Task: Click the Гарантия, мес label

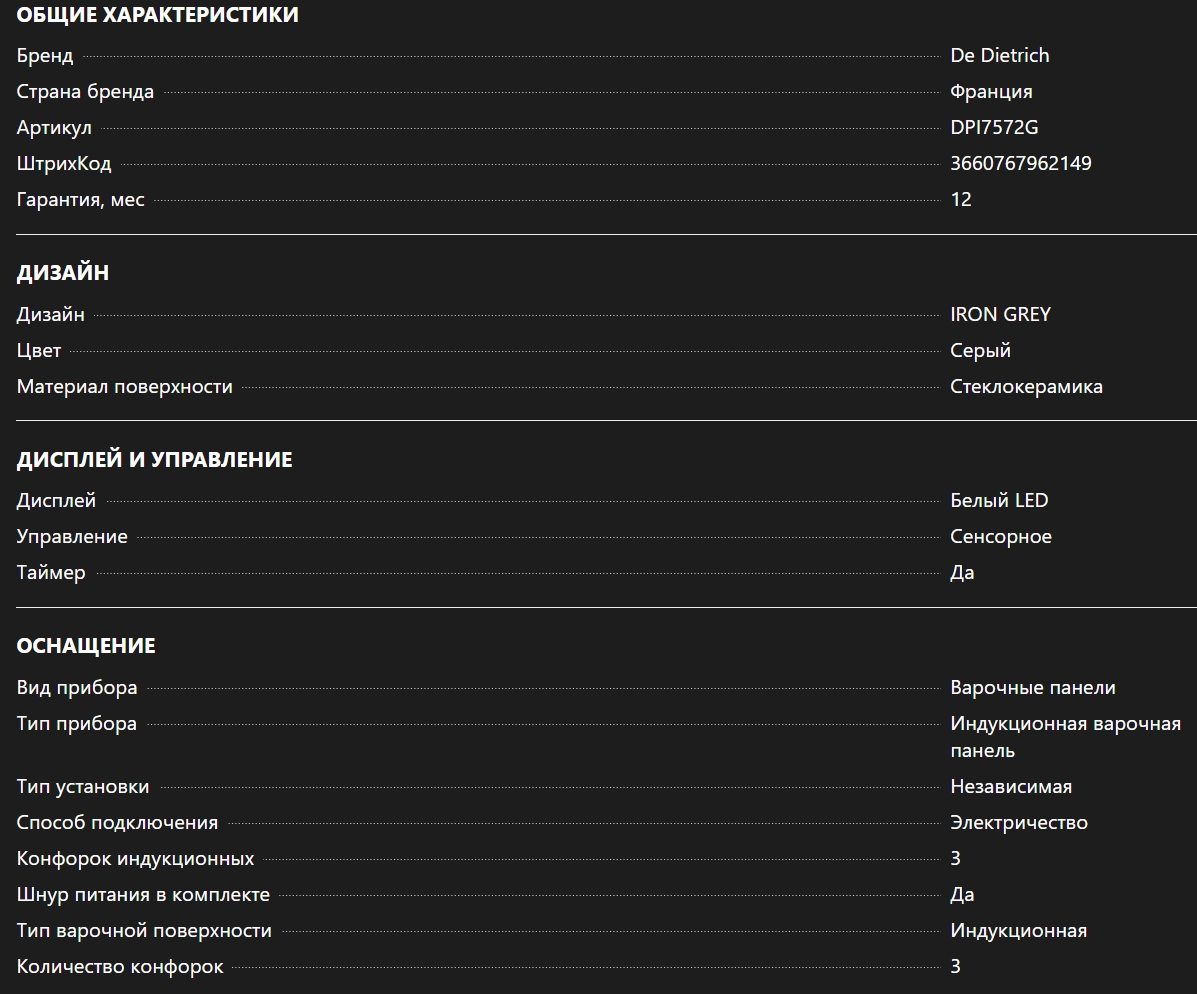Action: (x=80, y=200)
